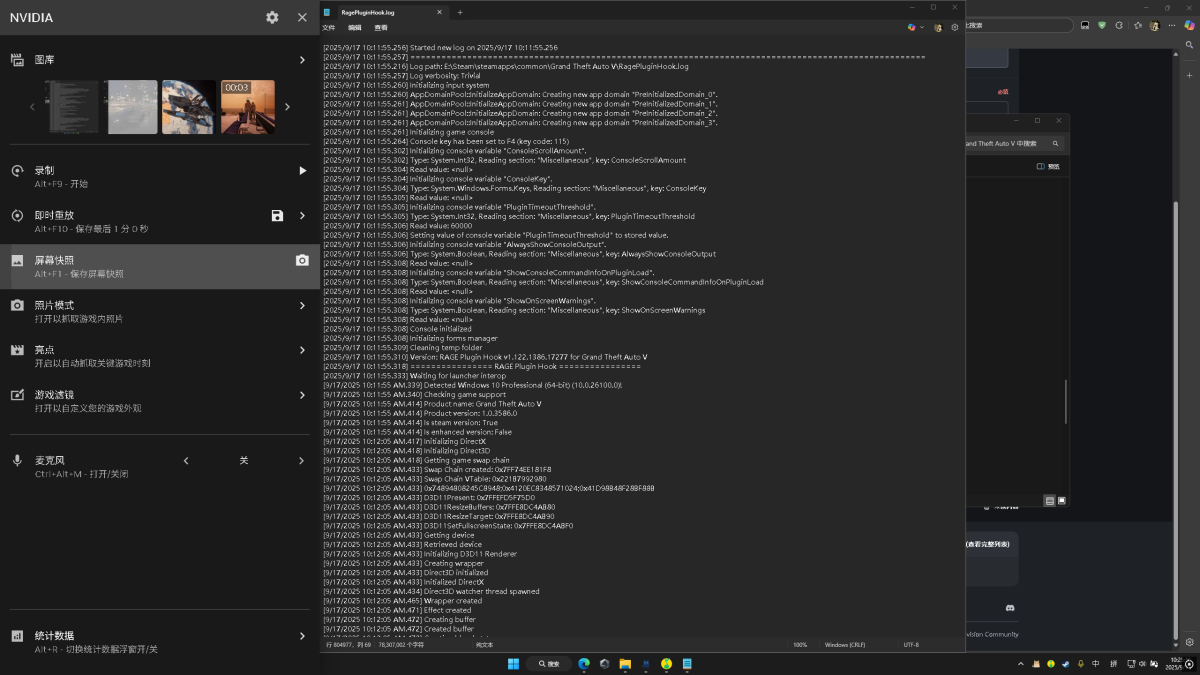Expand the 照片模式 photo mode entry
This screenshot has width=1200, height=675.
coord(302,305)
